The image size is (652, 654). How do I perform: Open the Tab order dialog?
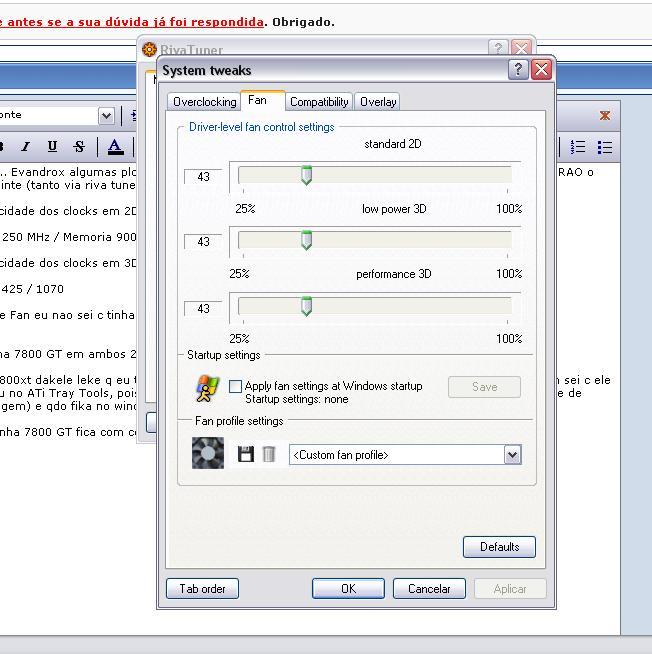click(x=202, y=589)
